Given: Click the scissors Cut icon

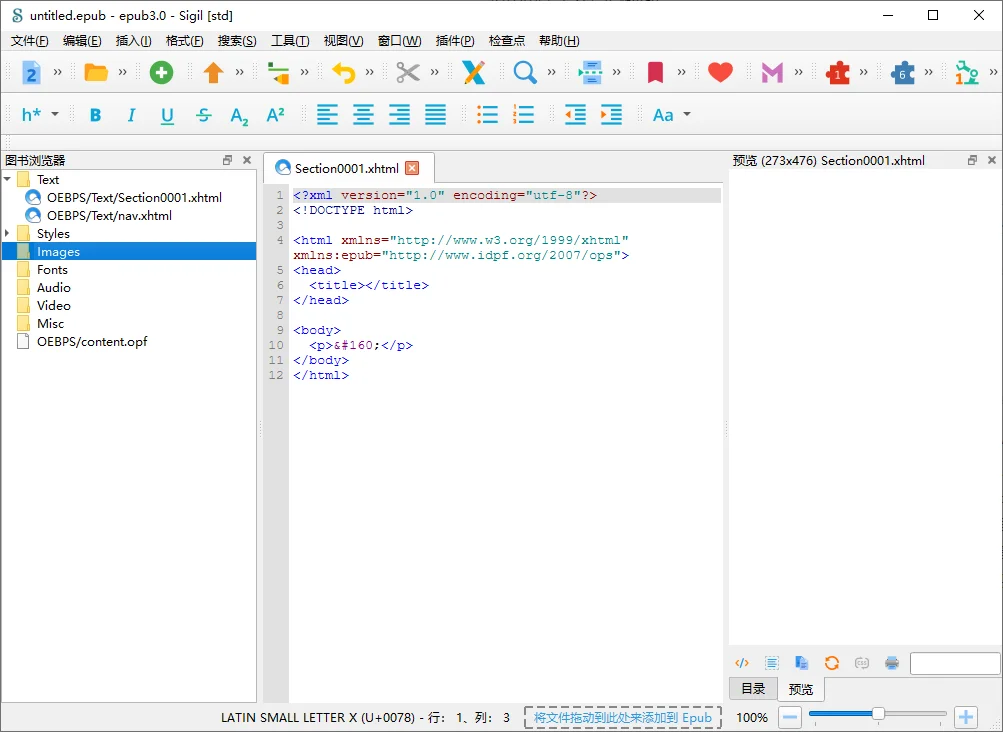Looking at the screenshot, I should (x=407, y=72).
